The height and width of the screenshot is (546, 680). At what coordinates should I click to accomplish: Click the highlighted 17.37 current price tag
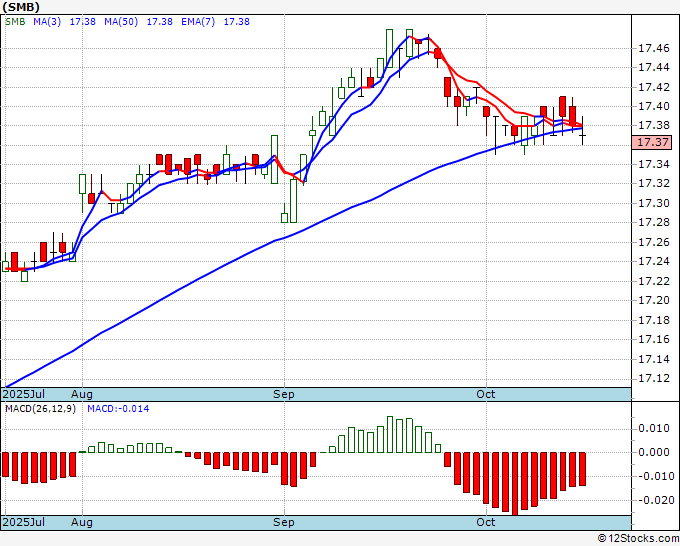click(652, 142)
